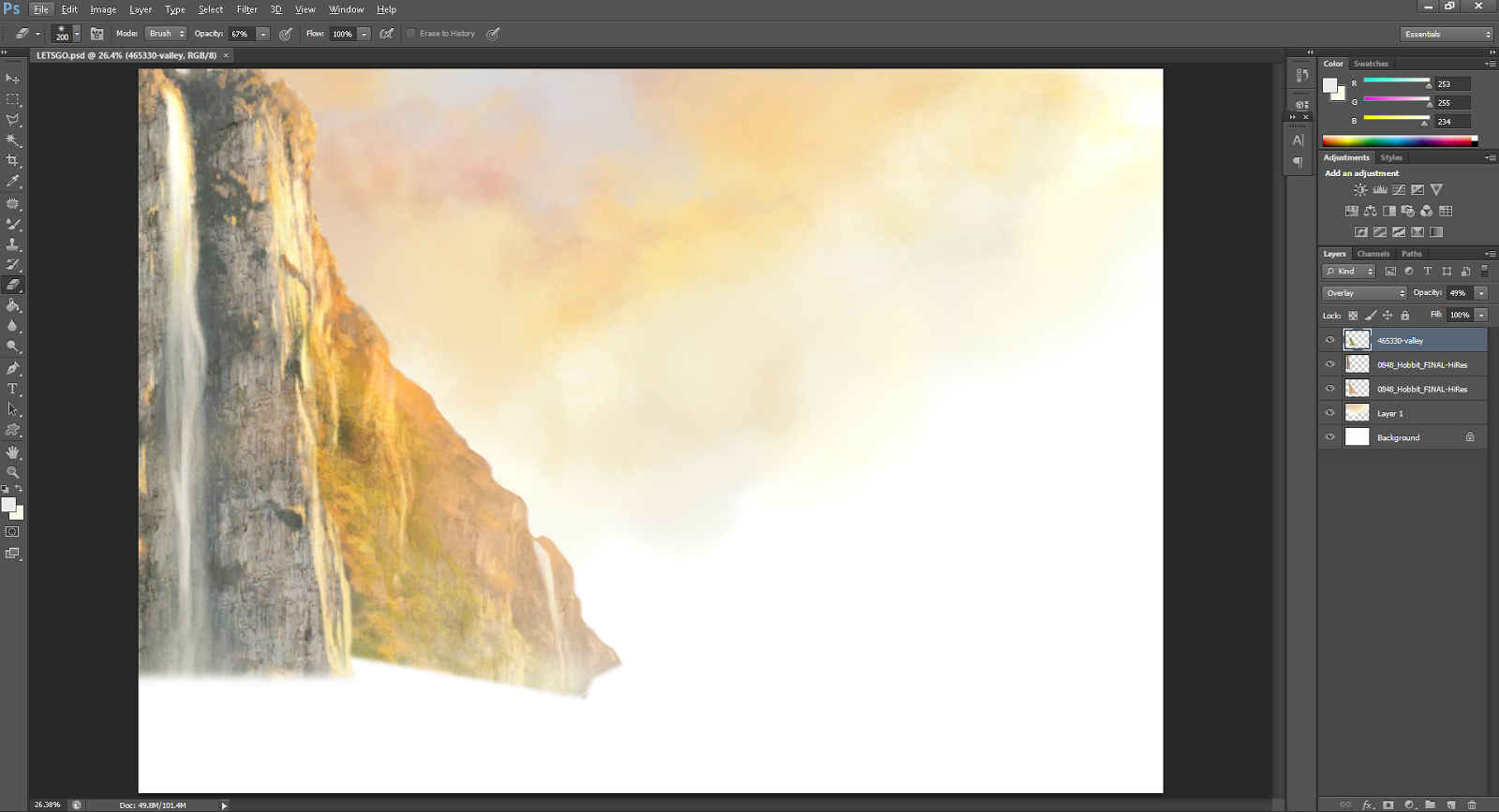Image resolution: width=1499 pixels, height=812 pixels.
Task: Open the Kind filter dropdown
Action: pyautogui.click(x=1349, y=272)
